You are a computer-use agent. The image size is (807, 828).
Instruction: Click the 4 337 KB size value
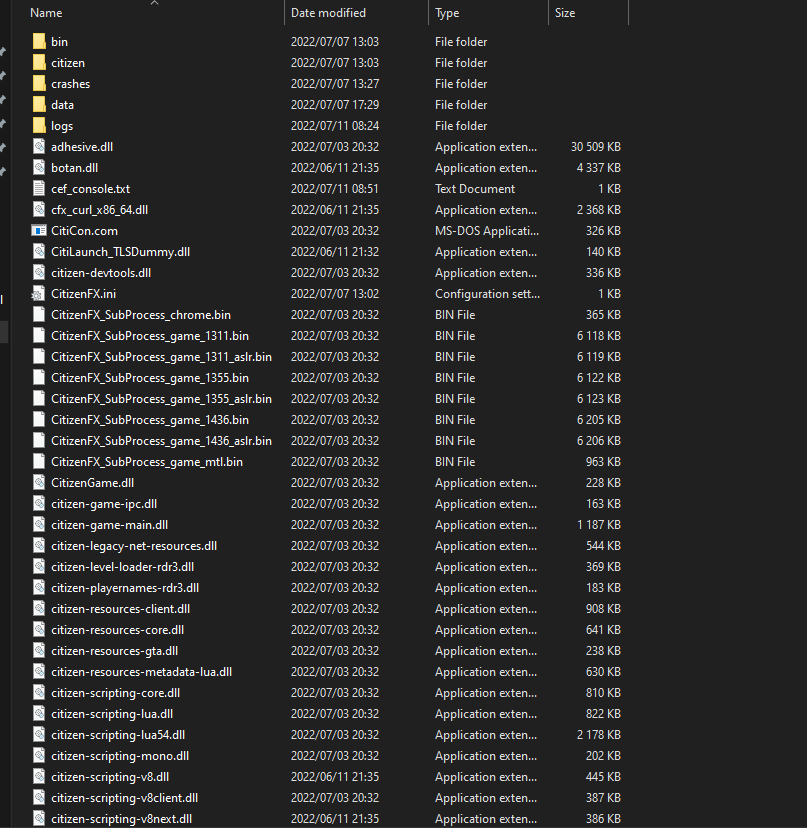tap(598, 168)
